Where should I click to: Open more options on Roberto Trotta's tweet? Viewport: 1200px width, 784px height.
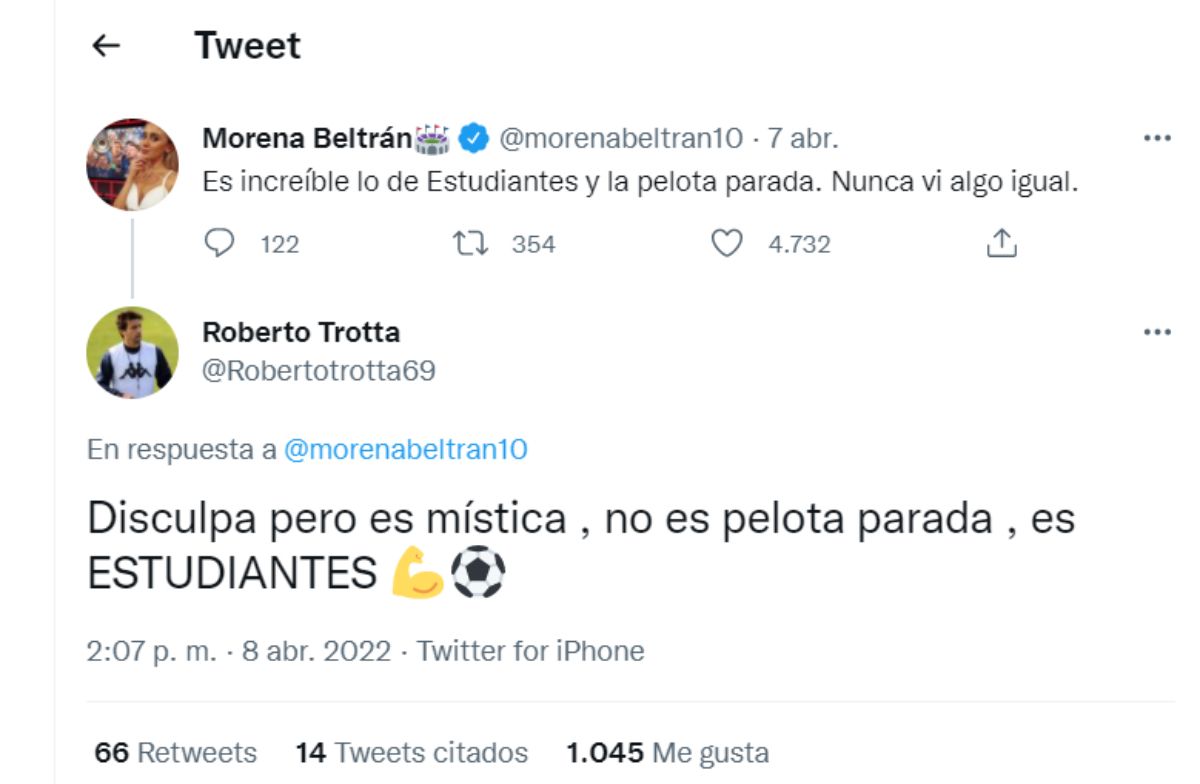point(1157,330)
